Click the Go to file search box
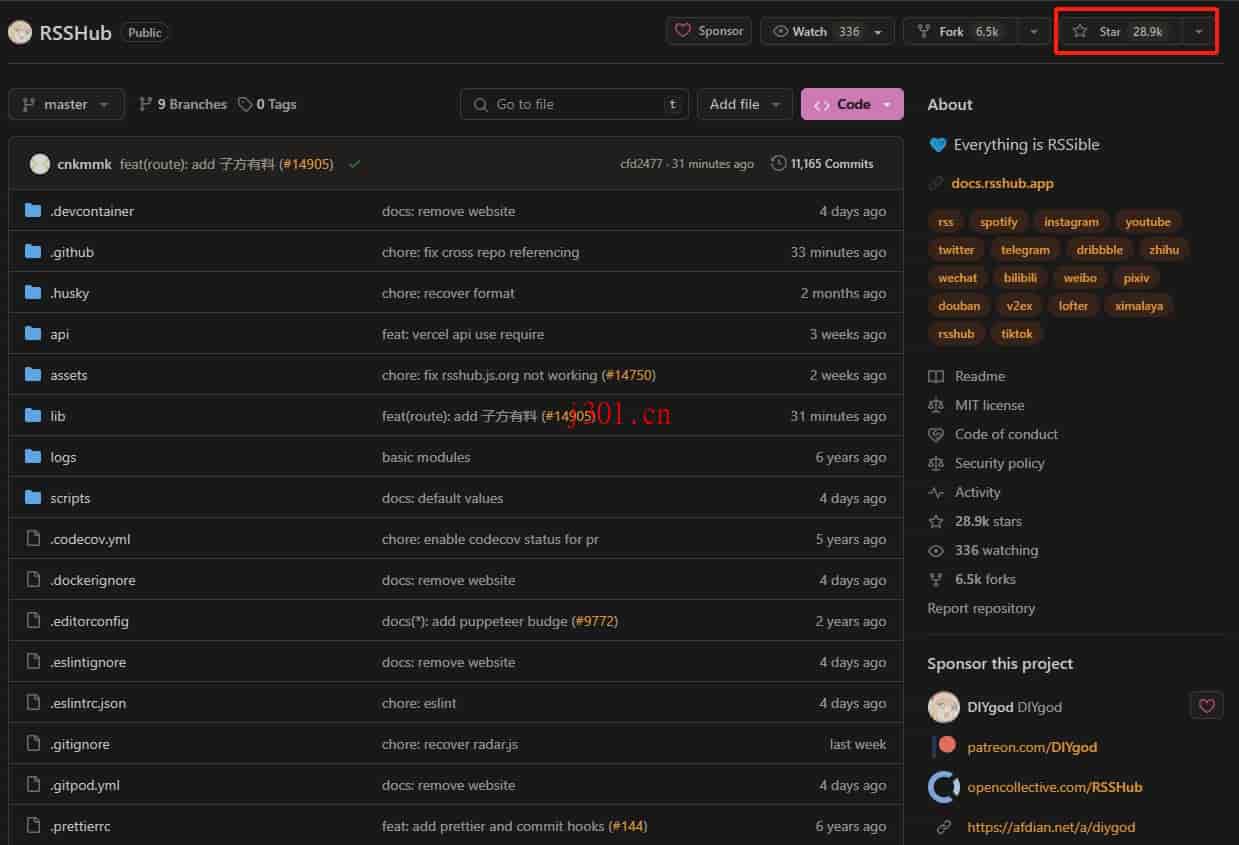The width and height of the screenshot is (1239, 845). (x=574, y=104)
